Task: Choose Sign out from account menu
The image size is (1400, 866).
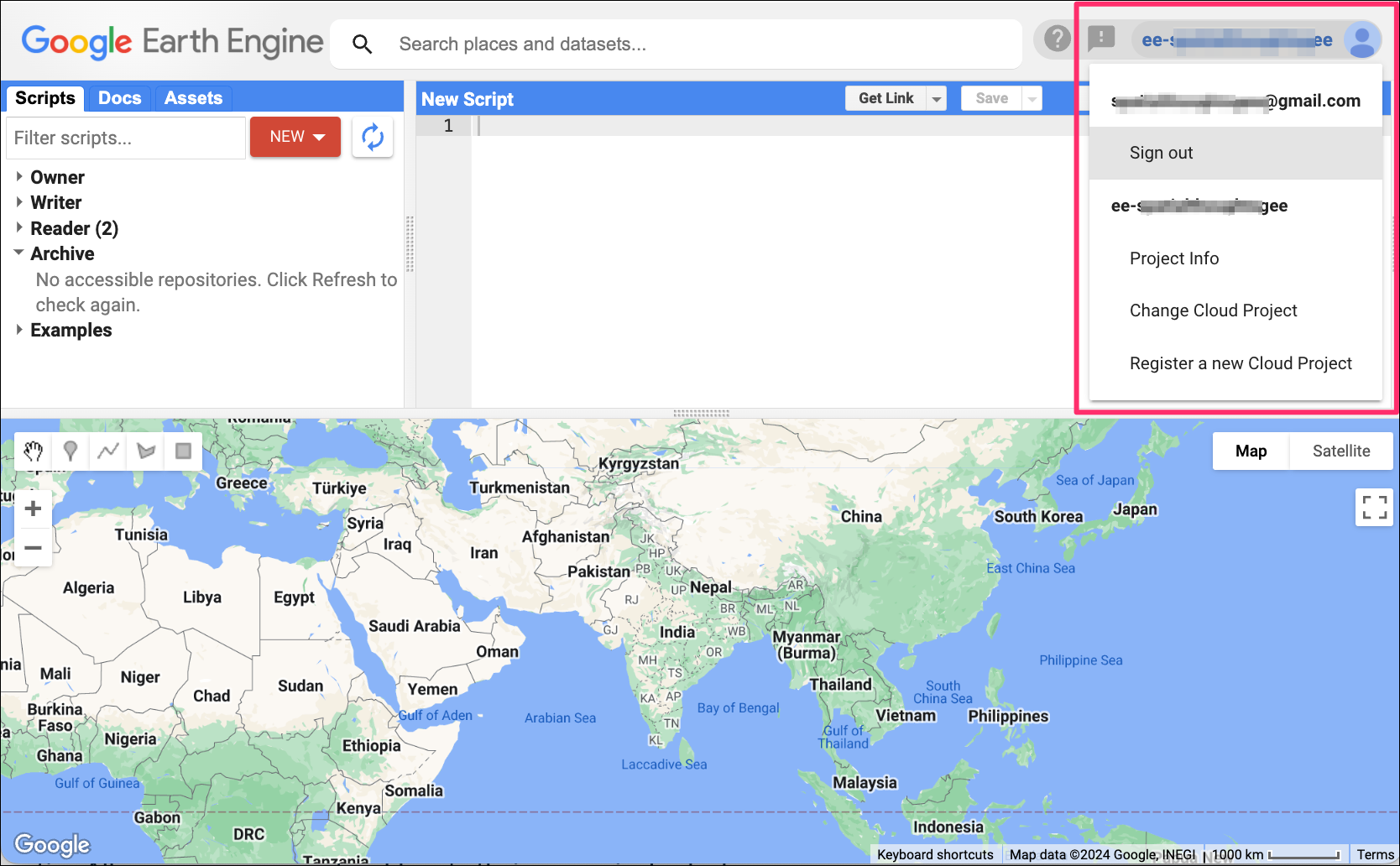Action: pos(1161,153)
